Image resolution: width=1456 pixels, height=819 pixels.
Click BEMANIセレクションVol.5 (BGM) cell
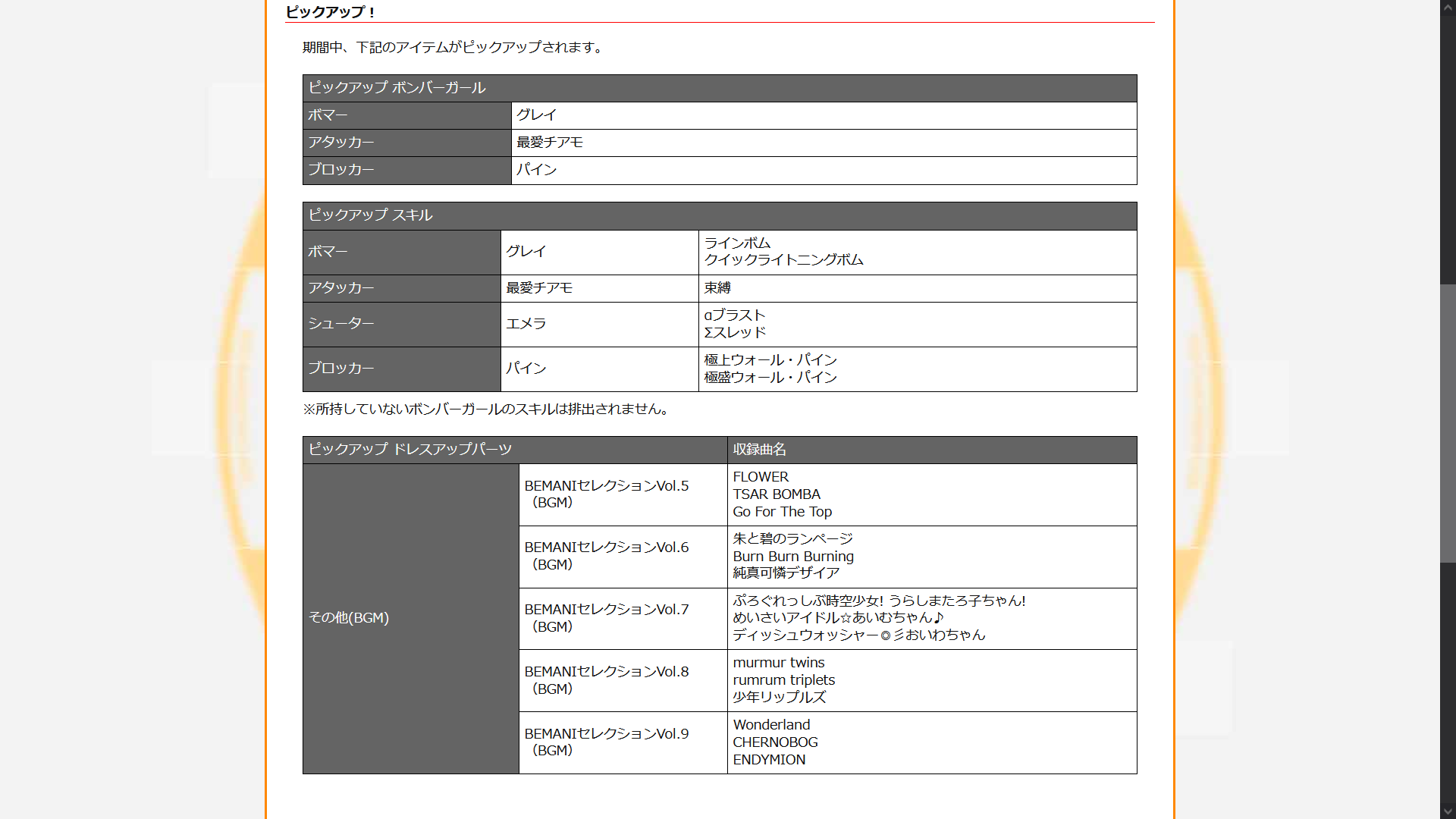coord(623,494)
